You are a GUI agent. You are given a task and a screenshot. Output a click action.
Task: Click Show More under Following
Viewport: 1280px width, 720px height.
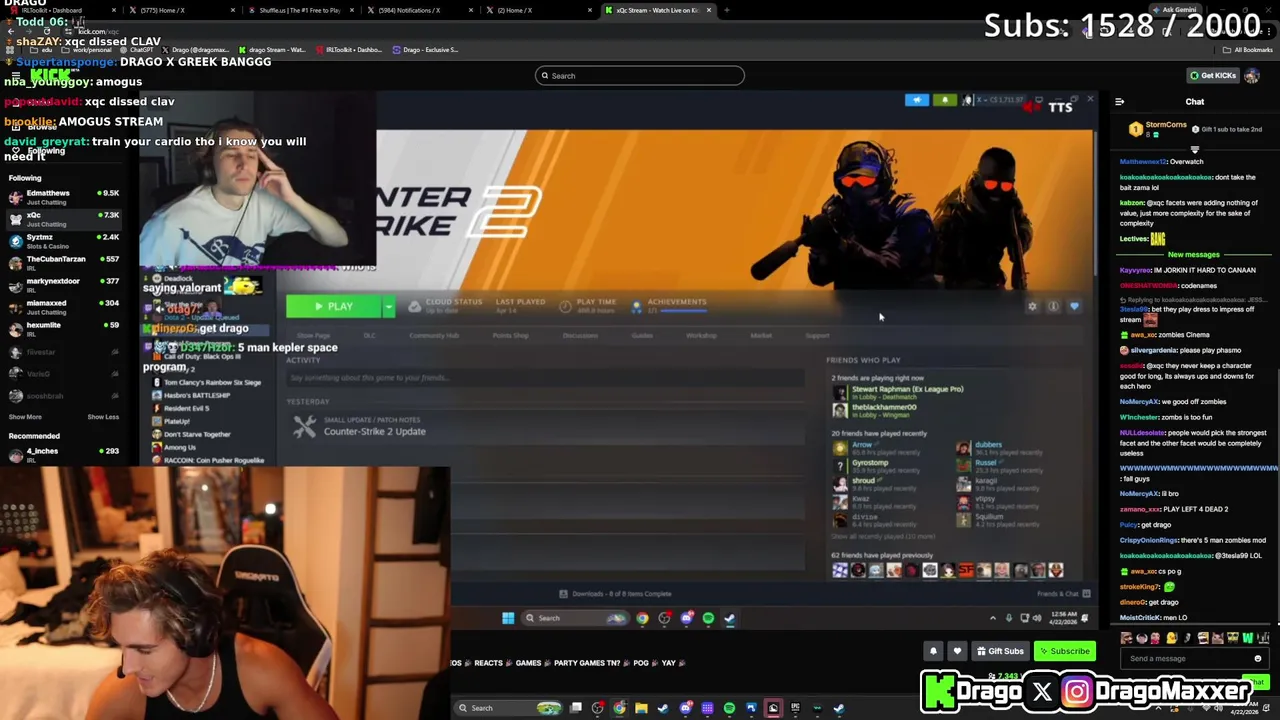25,417
